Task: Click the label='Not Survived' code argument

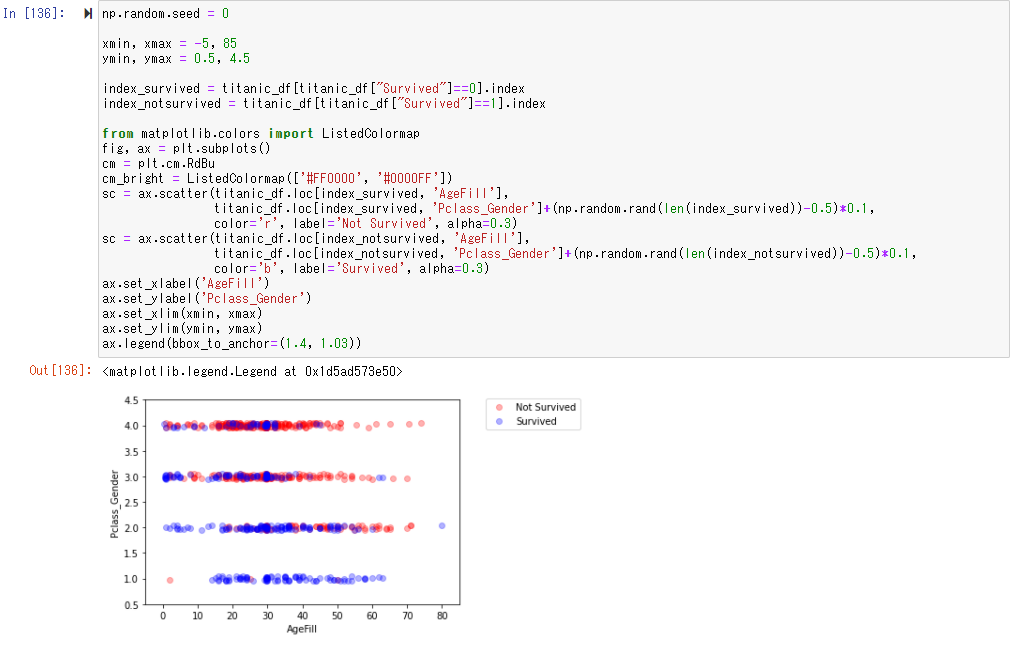Action: tap(363, 224)
